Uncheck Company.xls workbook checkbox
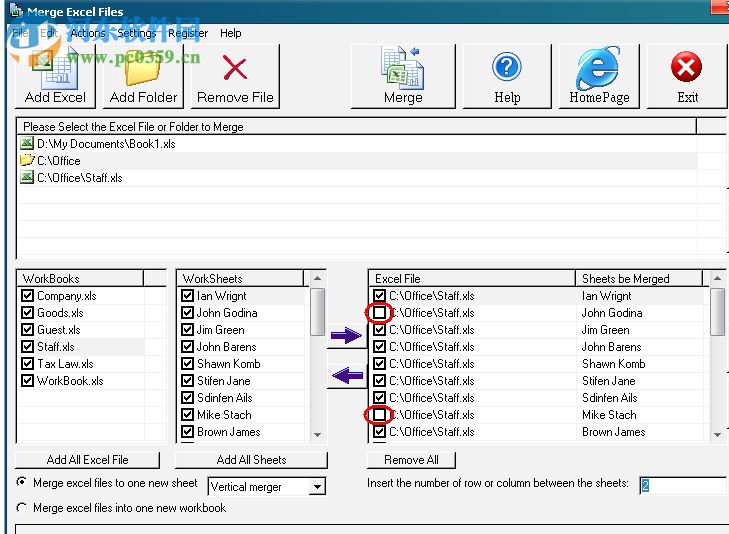729x534 pixels. (27, 296)
